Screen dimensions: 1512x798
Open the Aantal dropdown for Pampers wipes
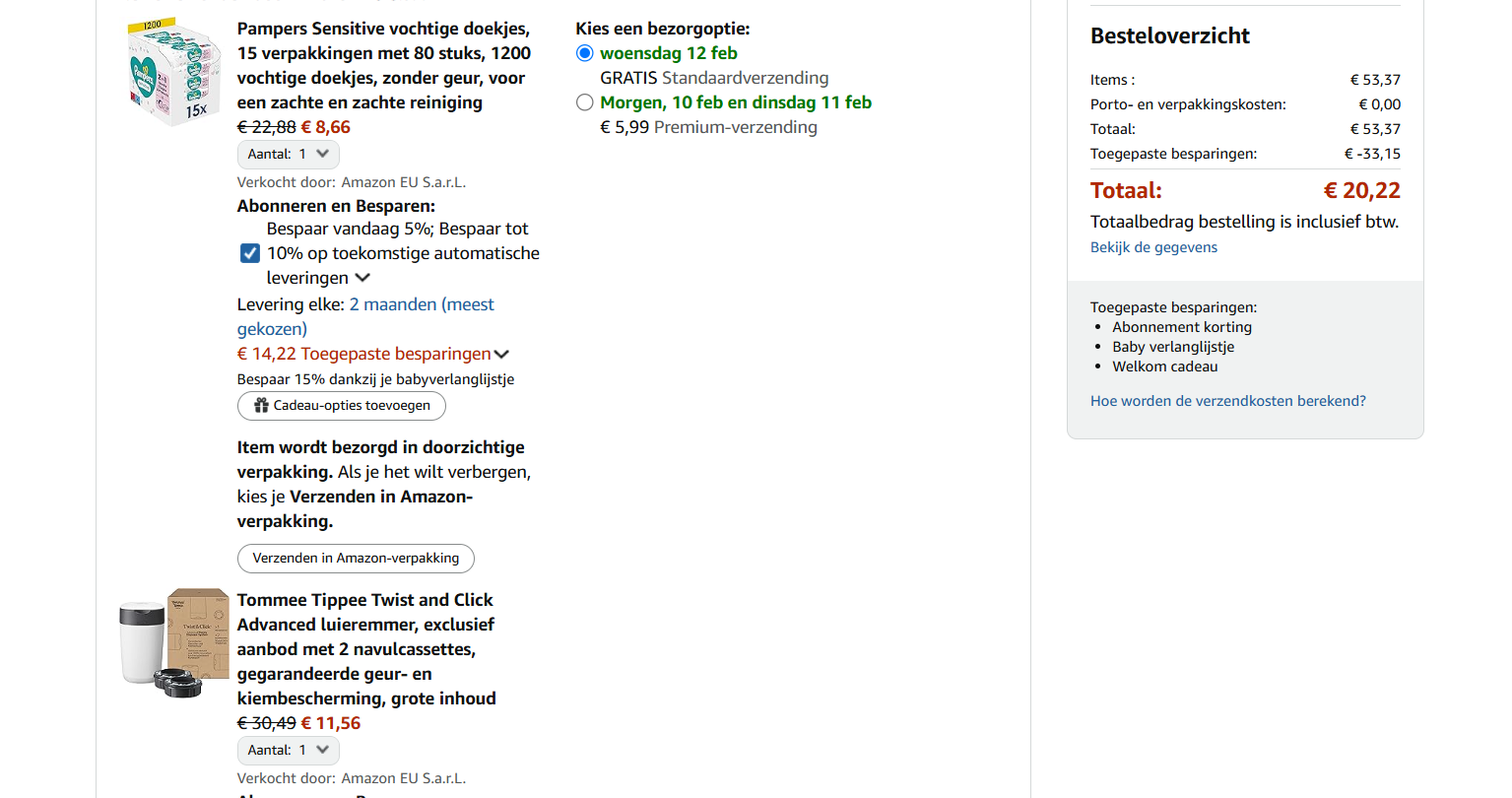(x=289, y=155)
